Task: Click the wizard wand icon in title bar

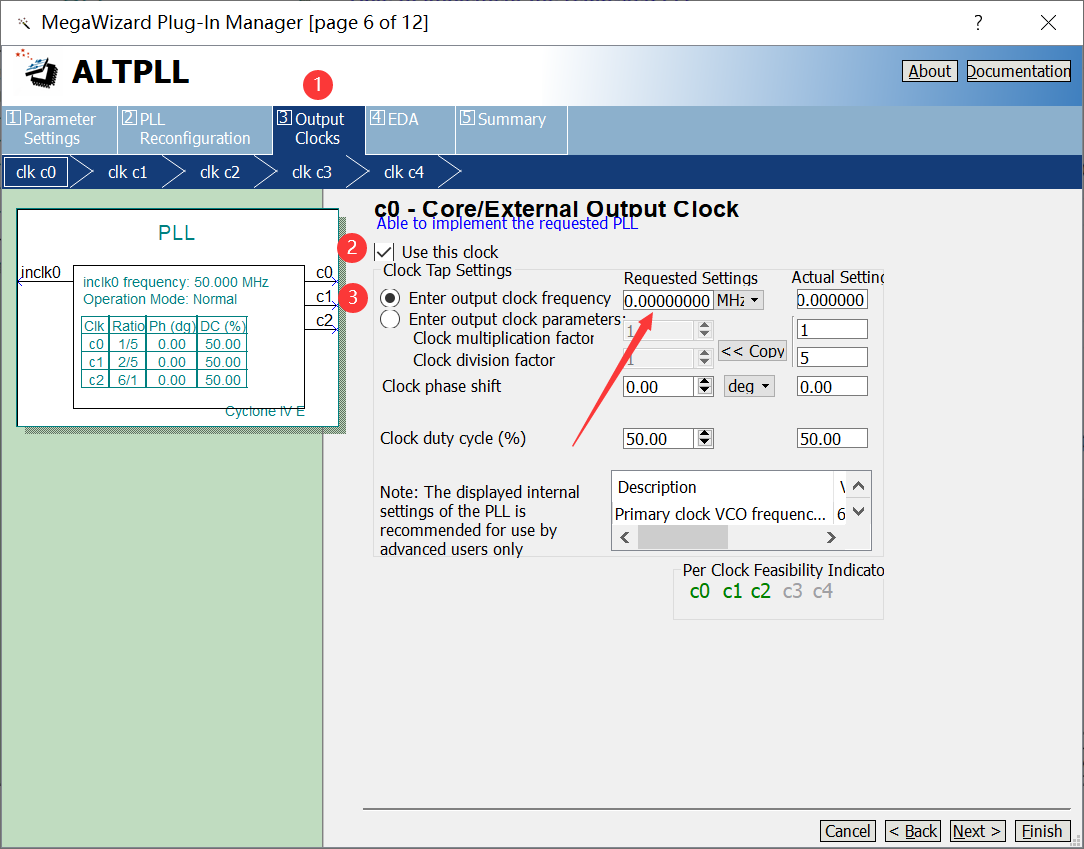Action: click(24, 24)
